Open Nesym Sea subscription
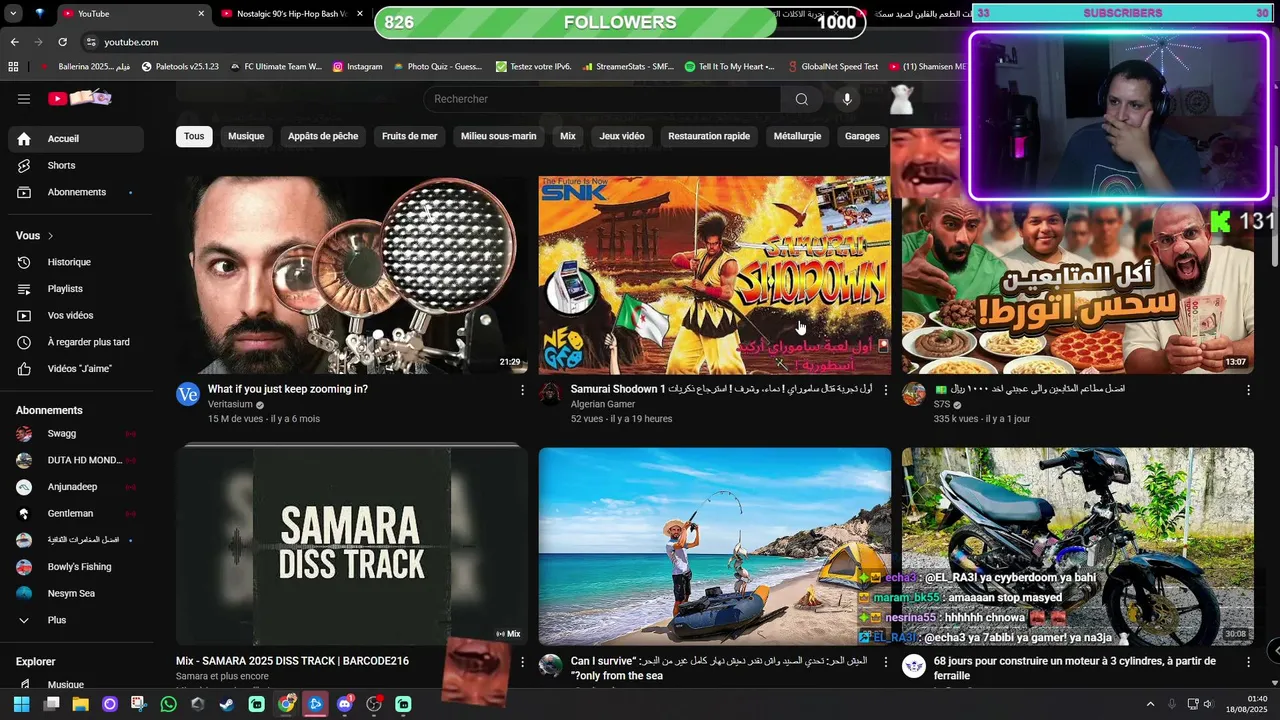 click(76, 594)
